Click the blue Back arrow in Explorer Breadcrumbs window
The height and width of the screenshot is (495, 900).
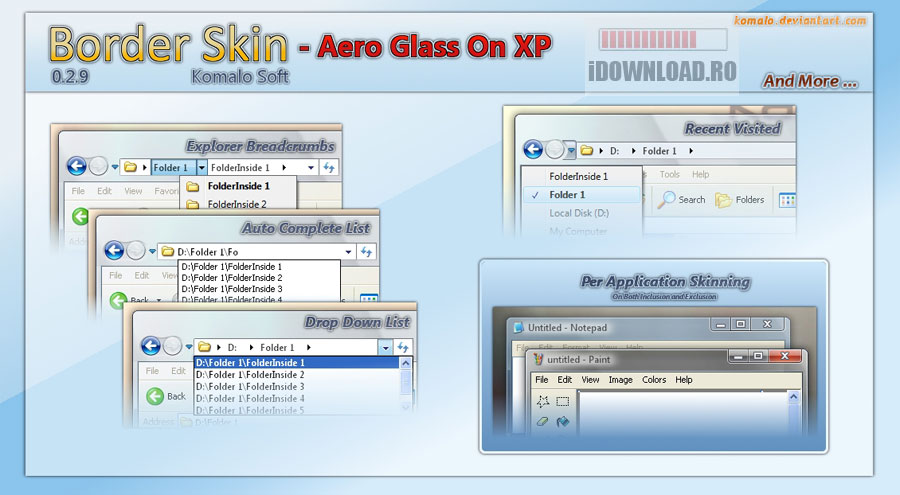(x=76, y=167)
